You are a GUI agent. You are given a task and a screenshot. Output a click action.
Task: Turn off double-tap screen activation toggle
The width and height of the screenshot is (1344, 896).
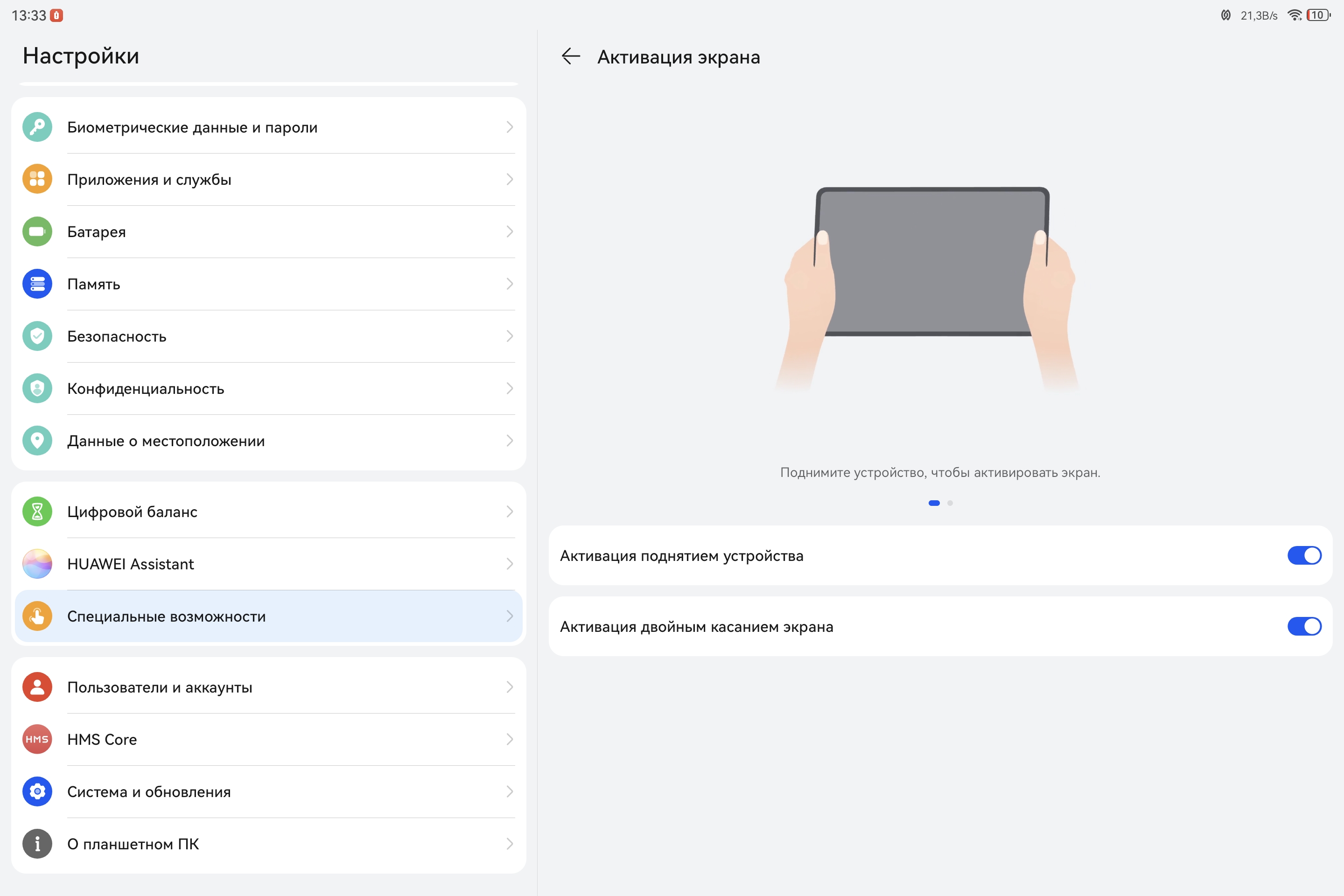1303,626
